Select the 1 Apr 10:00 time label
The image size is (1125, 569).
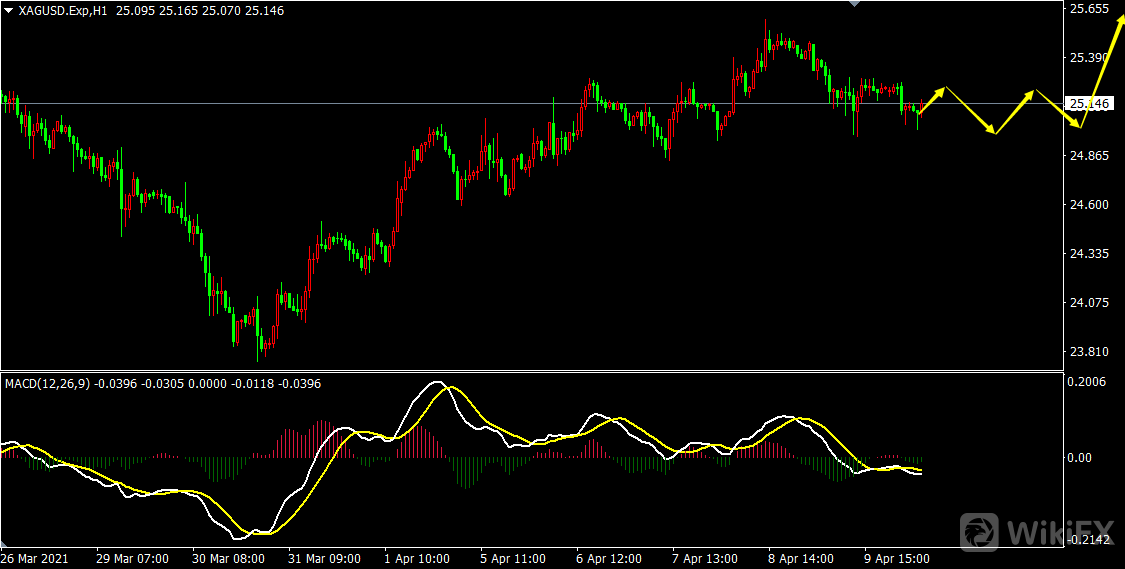417,557
